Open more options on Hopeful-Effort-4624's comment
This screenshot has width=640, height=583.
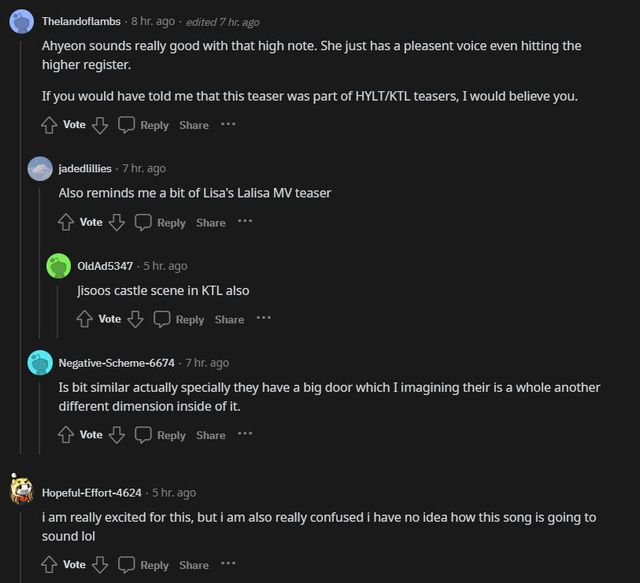point(228,564)
